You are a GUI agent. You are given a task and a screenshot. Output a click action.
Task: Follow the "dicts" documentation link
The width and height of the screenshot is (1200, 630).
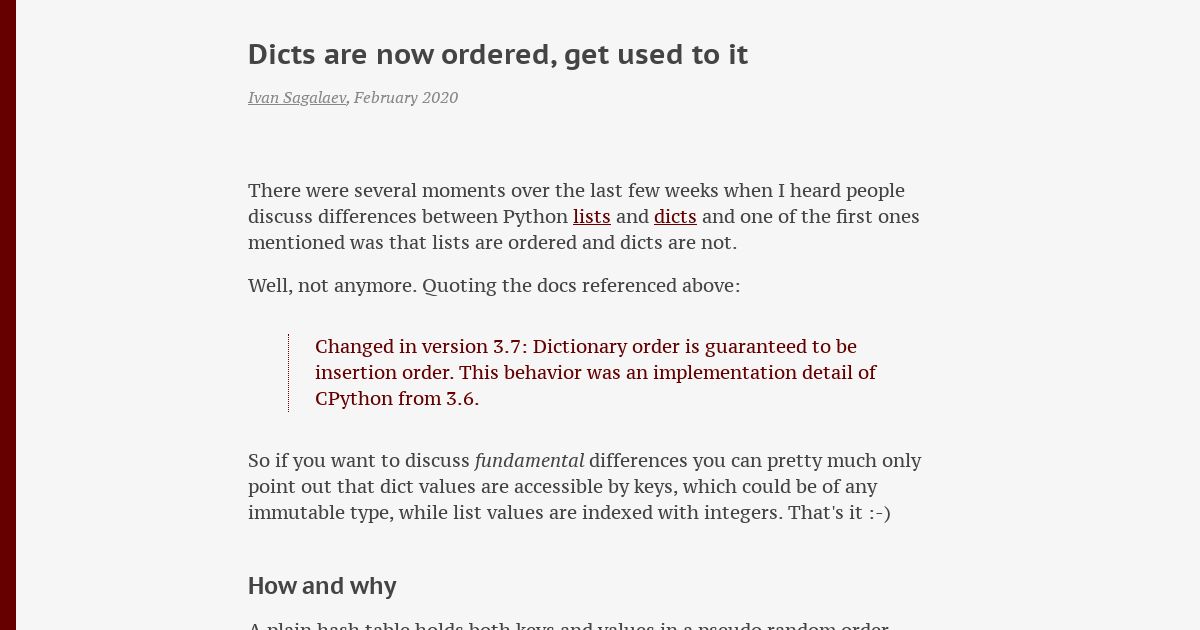click(x=675, y=217)
